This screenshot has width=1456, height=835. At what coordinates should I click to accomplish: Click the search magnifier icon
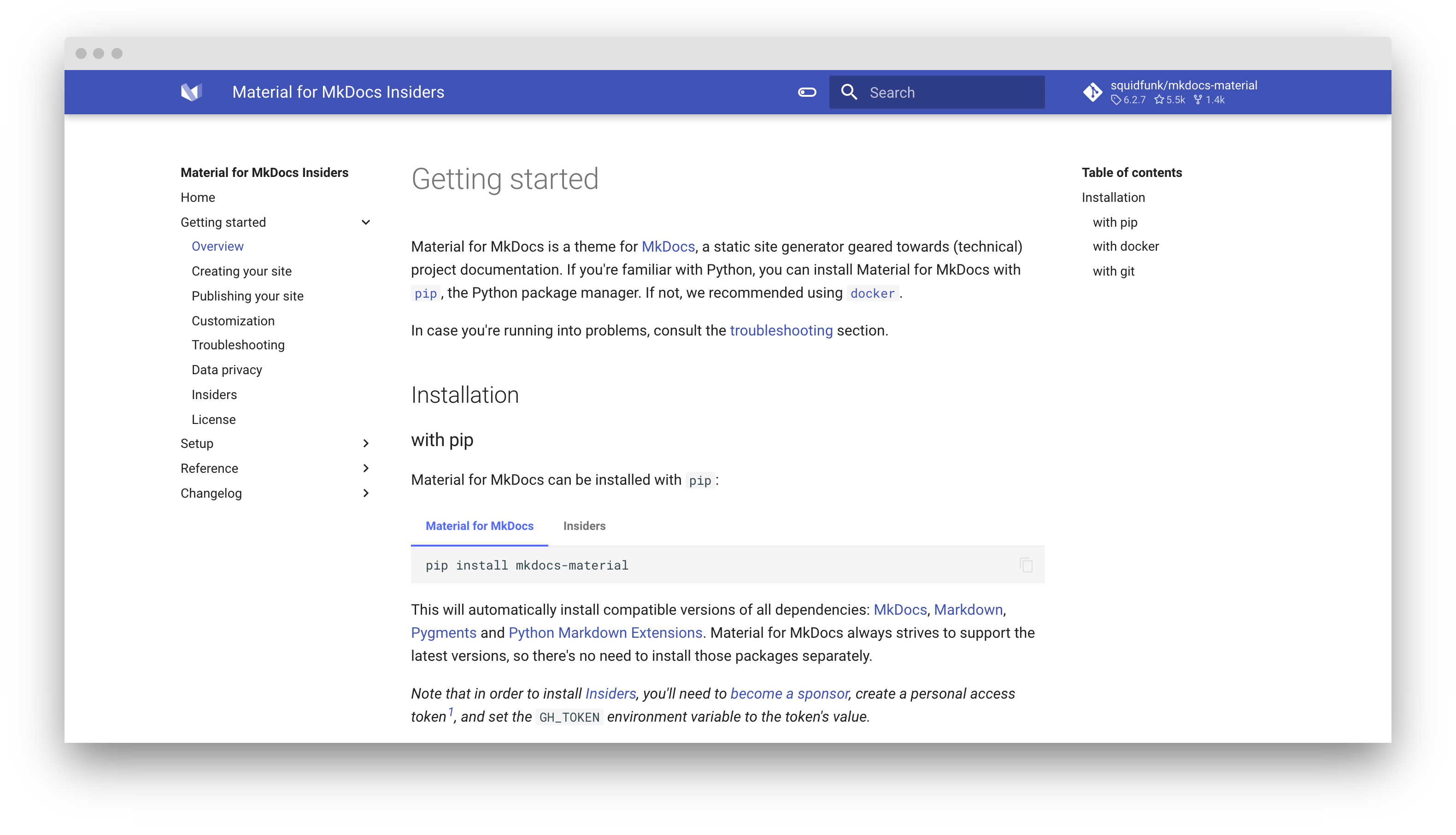pos(849,92)
